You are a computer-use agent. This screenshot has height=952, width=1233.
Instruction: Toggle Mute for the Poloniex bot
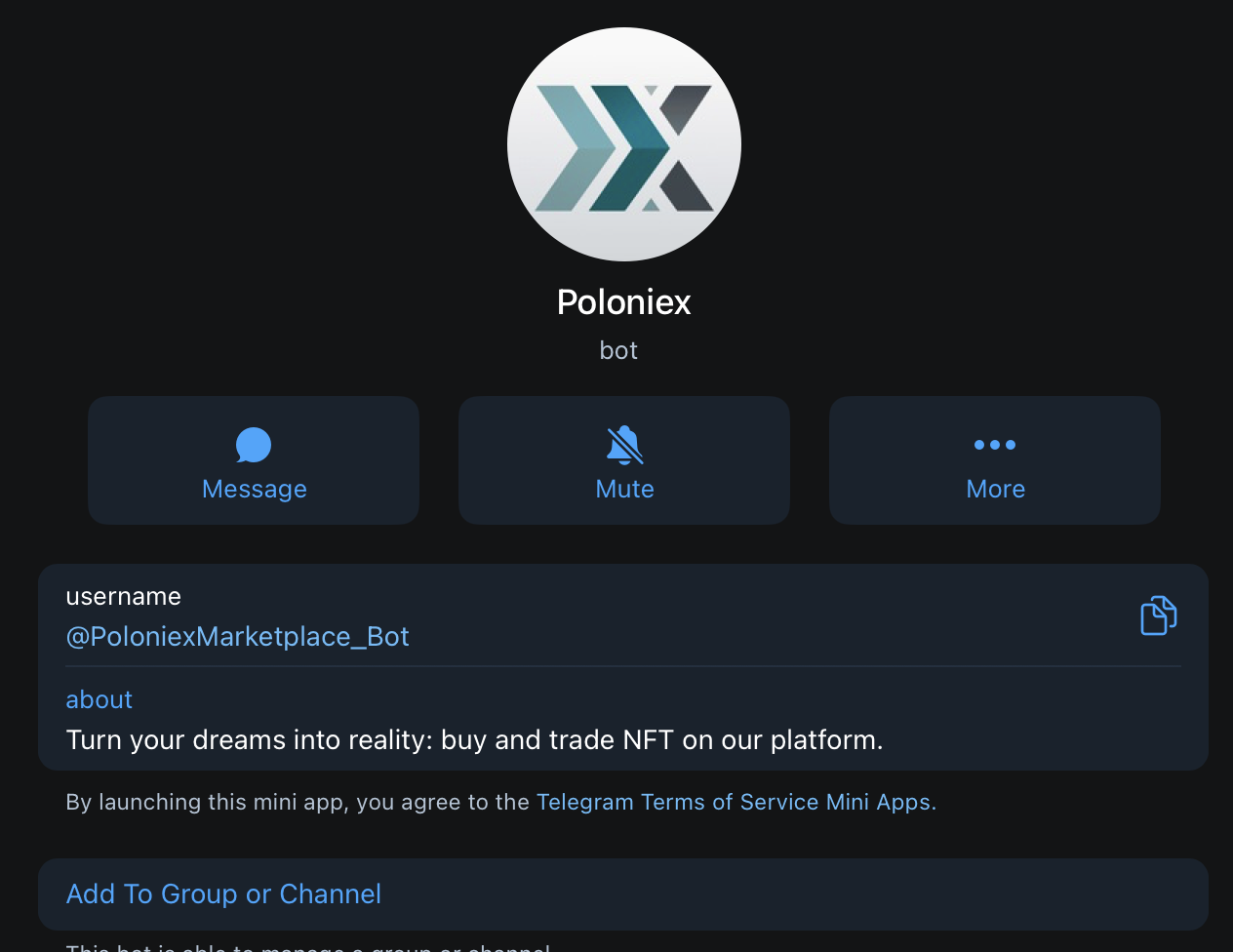click(623, 459)
